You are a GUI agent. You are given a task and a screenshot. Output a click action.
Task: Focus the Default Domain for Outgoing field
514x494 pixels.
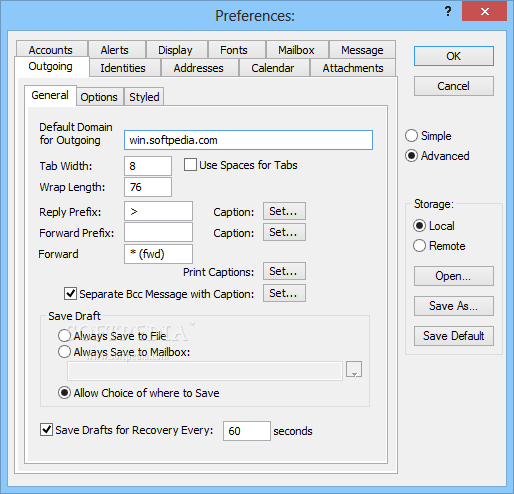[248, 140]
